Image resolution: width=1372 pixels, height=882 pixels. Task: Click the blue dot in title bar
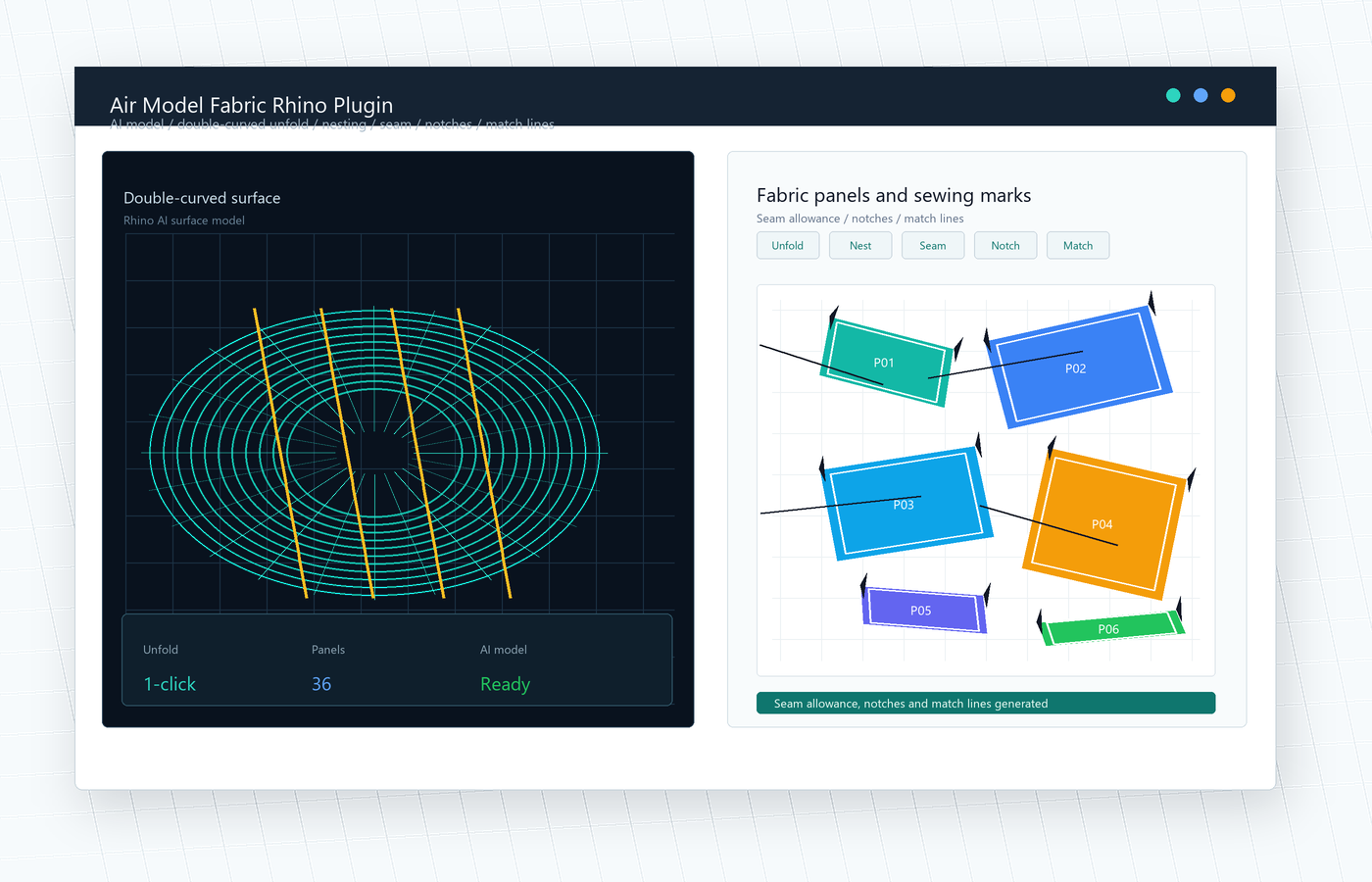(x=1200, y=95)
